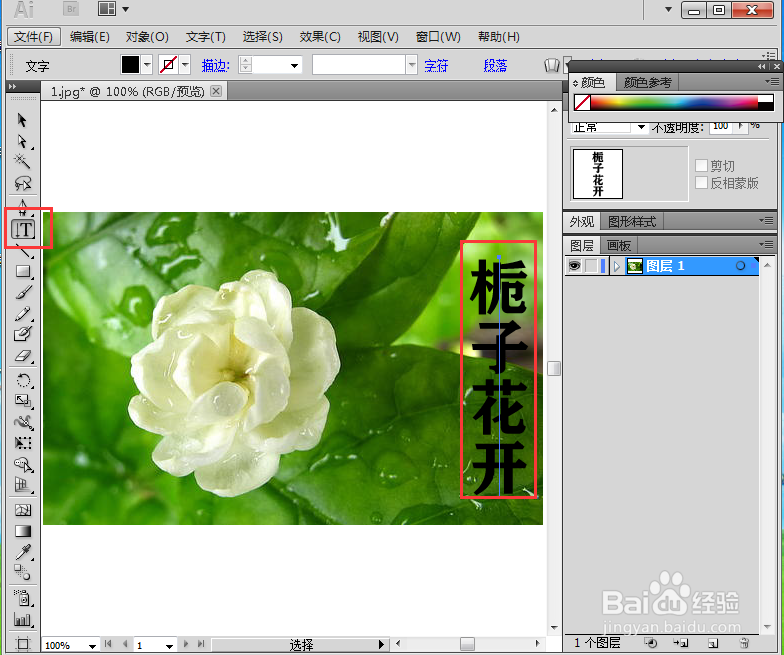Screen dimensions: 784x655
Task: Go to first artboard button
Action: pyautogui.click(x=108, y=644)
